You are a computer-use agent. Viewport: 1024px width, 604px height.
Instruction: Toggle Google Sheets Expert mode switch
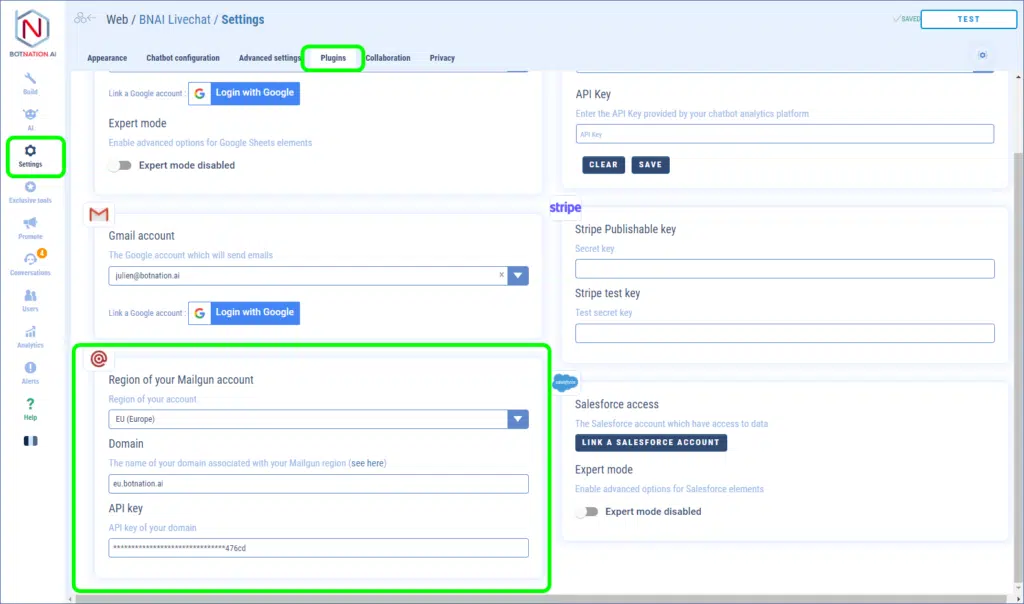tap(120, 165)
